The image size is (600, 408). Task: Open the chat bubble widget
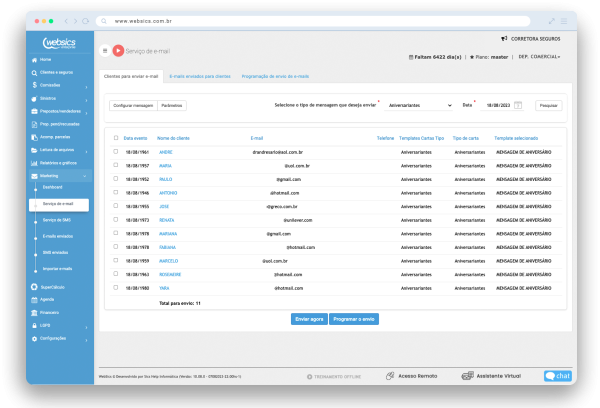pos(558,376)
